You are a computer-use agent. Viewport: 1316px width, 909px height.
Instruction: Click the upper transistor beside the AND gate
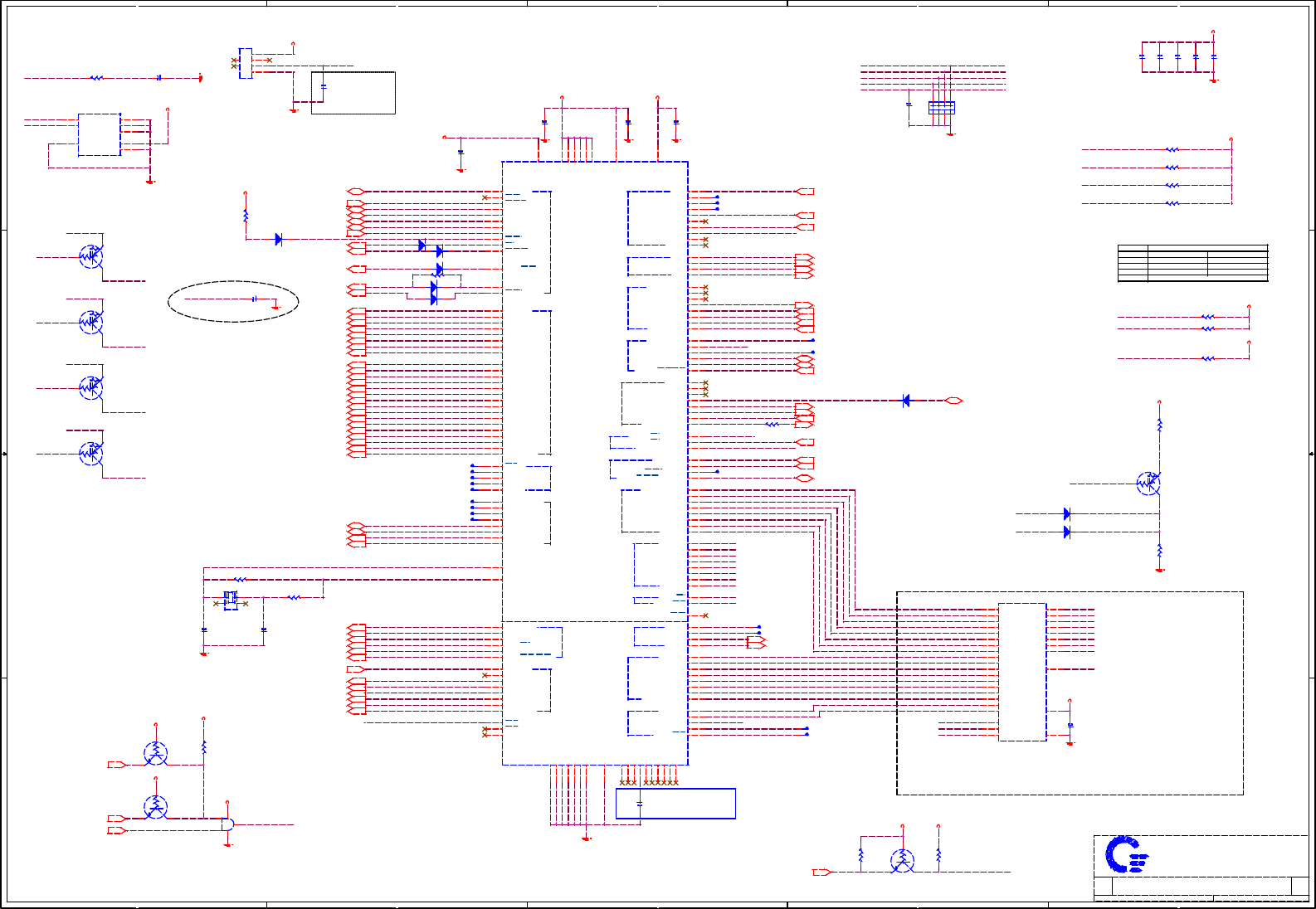click(x=155, y=754)
